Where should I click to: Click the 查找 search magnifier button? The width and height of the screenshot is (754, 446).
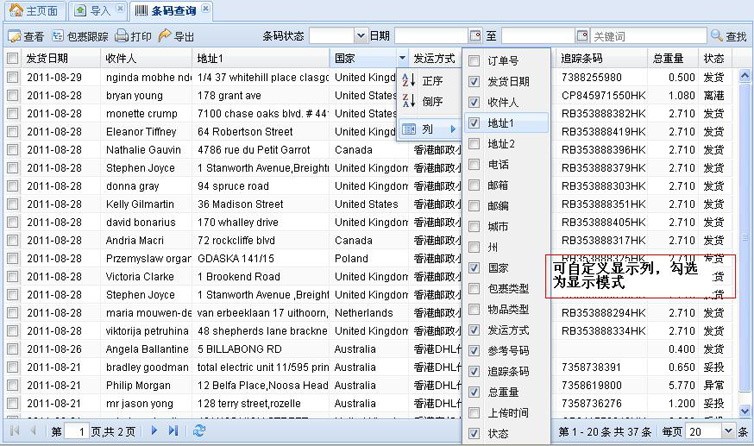coord(729,36)
